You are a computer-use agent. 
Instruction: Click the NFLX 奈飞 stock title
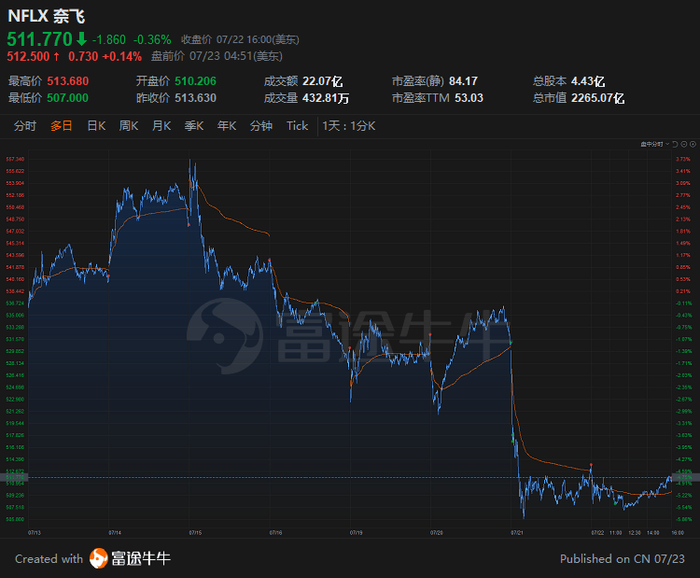[x=46, y=17]
